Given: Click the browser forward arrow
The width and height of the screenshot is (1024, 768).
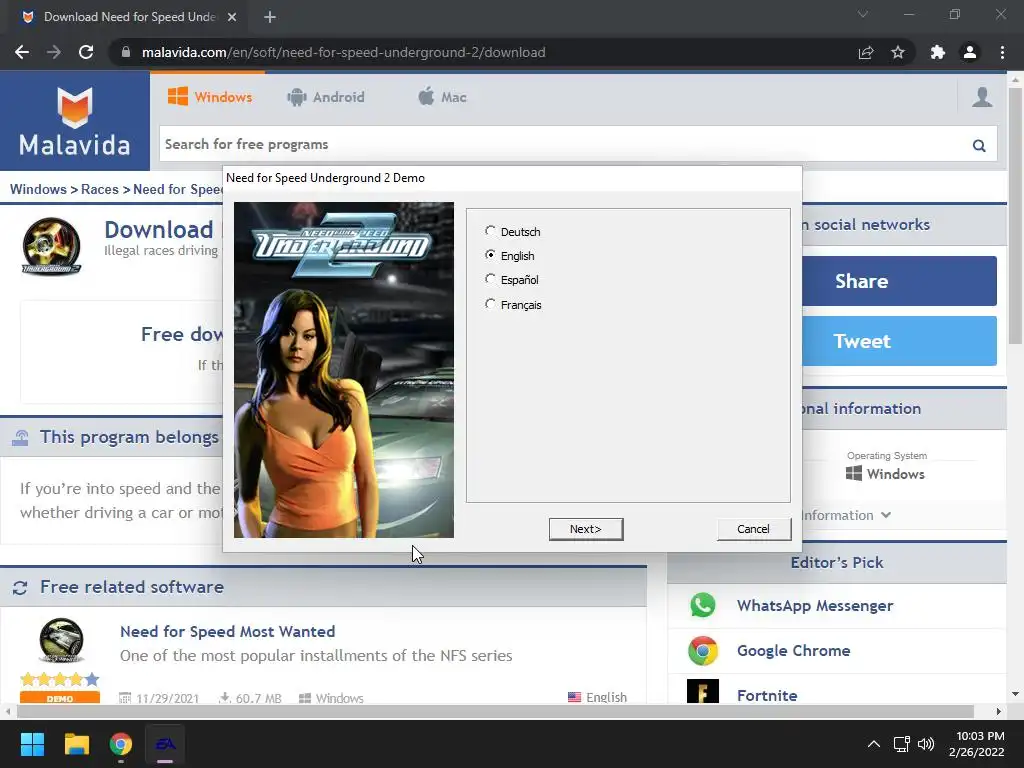Looking at the screenshot, I should [x=54, y=52].
